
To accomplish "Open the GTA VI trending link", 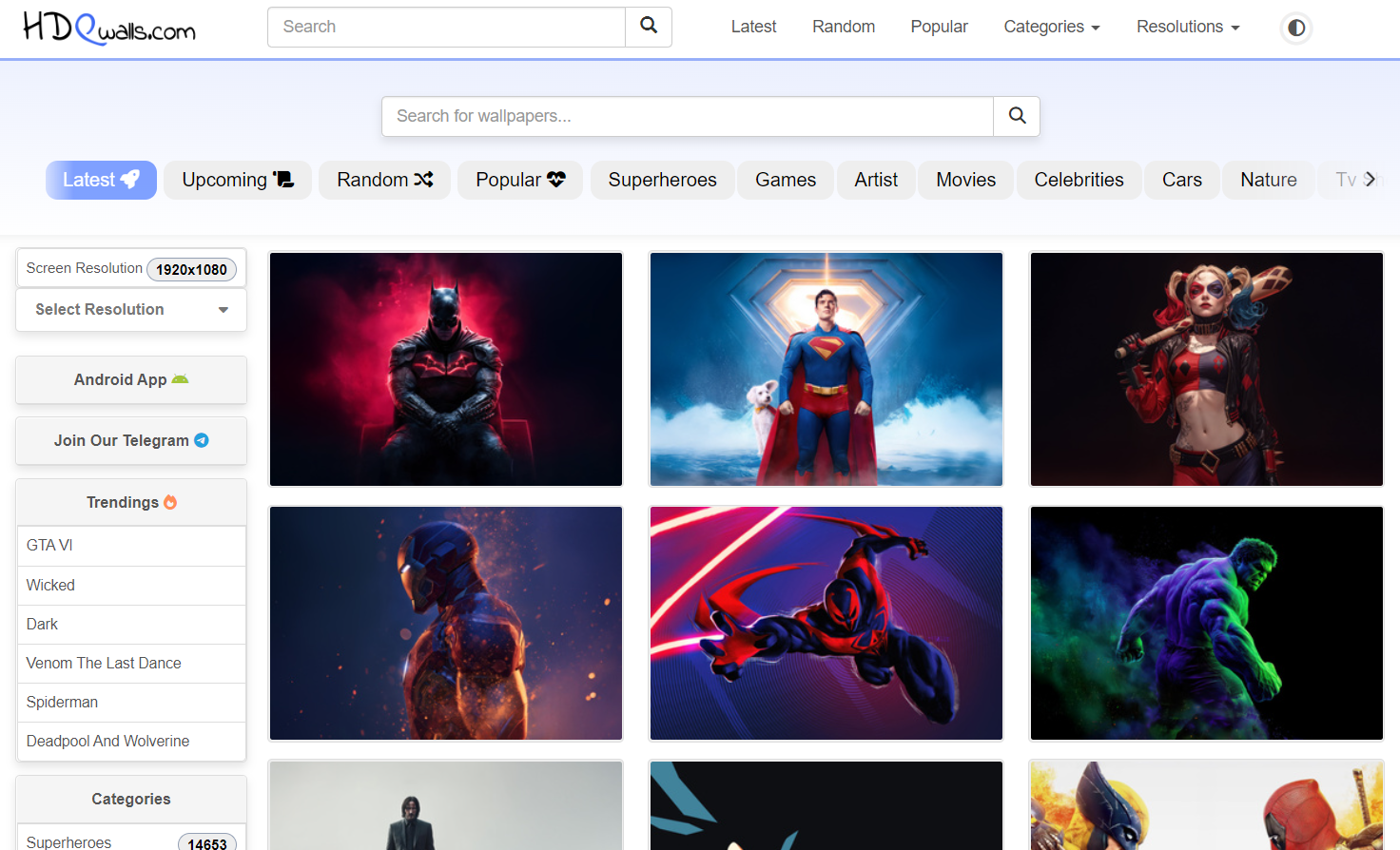I will 49,545.
